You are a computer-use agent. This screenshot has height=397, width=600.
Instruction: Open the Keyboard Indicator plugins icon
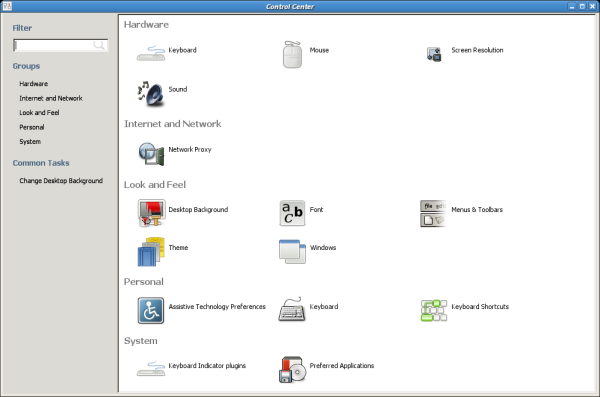coord(151,368)
